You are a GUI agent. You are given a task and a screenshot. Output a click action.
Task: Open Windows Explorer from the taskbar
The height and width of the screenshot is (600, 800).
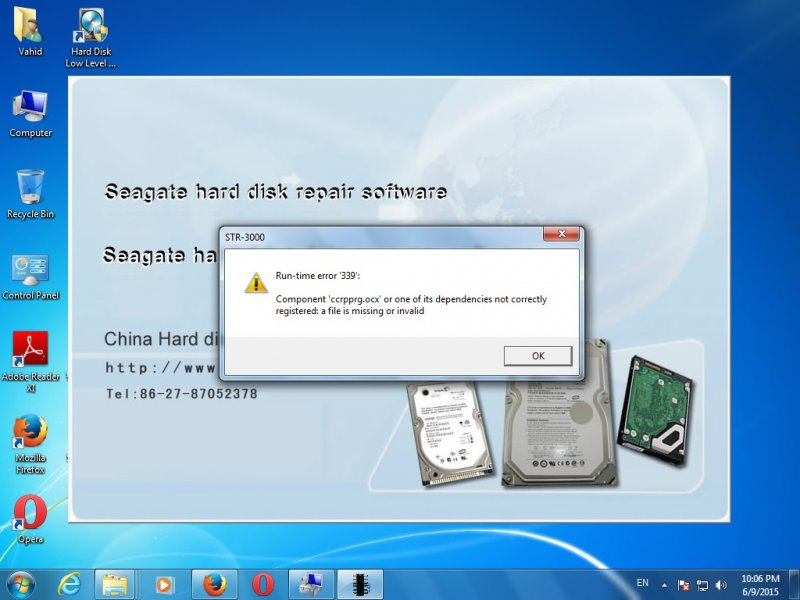point(114,585)
